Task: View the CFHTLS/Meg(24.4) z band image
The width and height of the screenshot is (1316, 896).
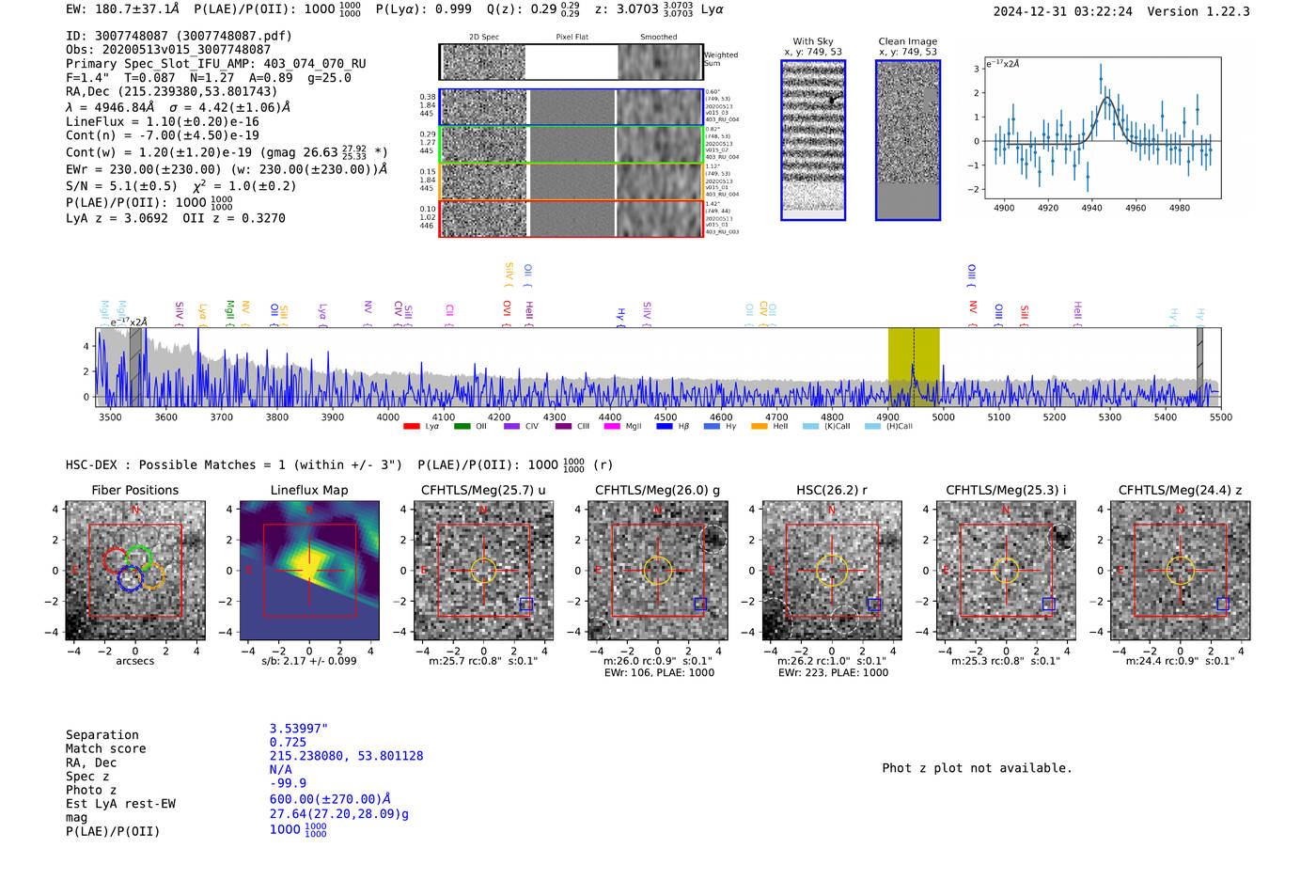Action: point(1181,571)
